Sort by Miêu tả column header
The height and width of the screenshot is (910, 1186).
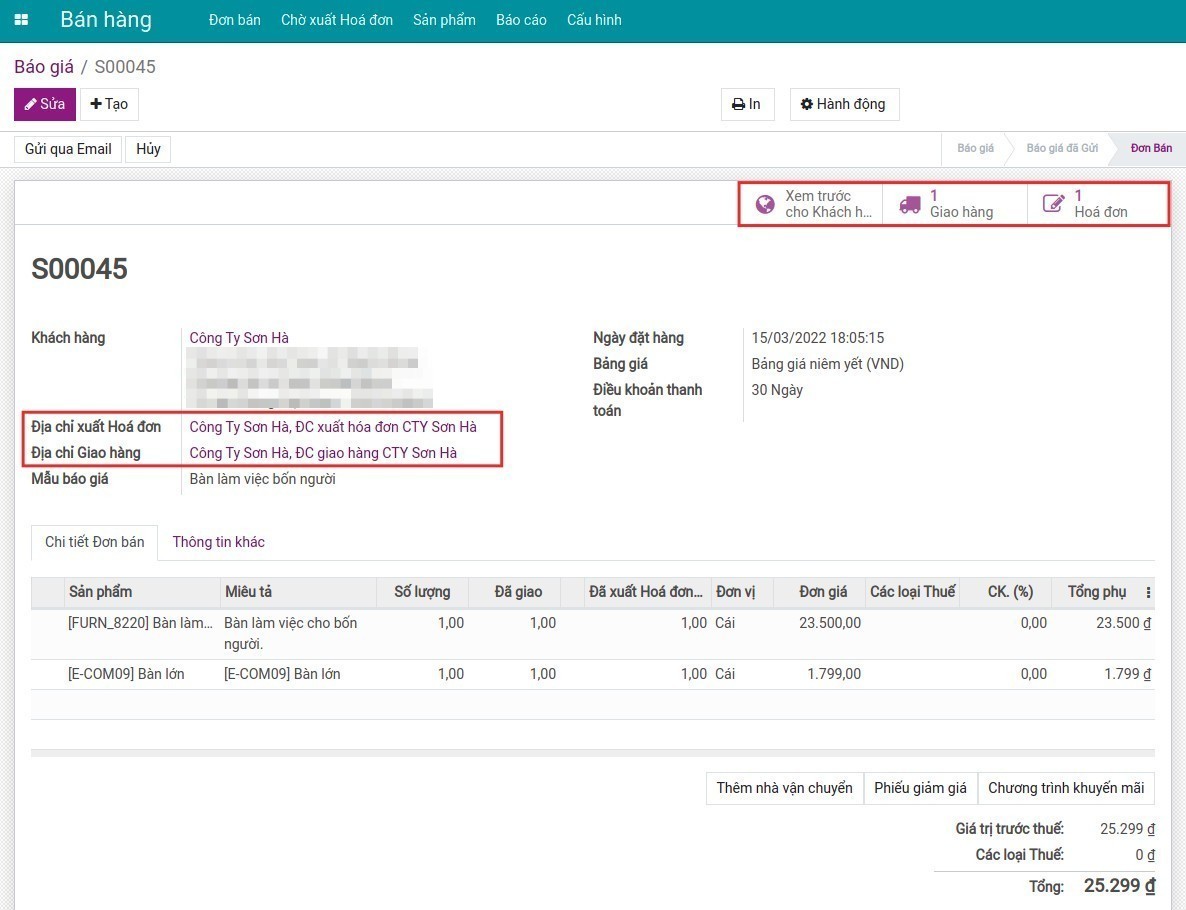click(x=298, y=592)
